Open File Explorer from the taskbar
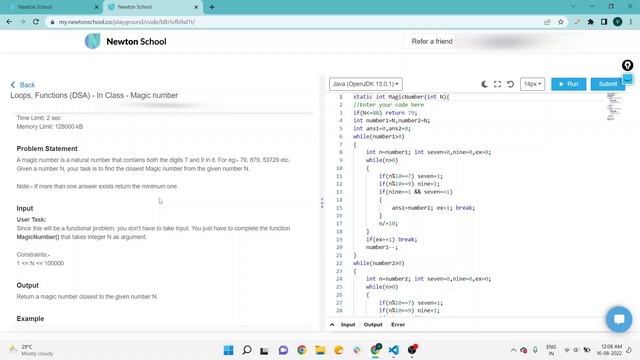 [x=320, y=350]
